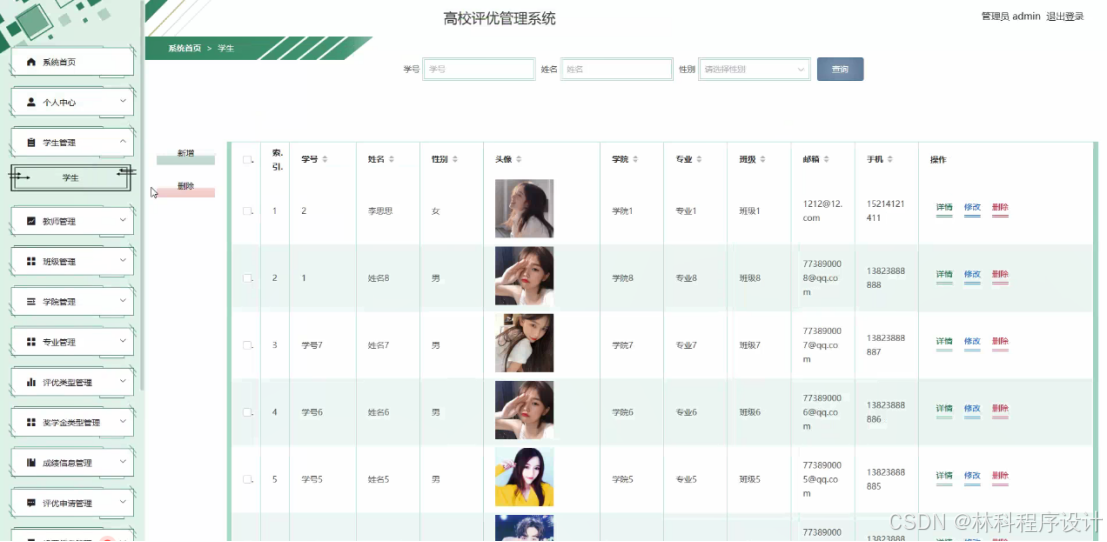Click the 删除 batch delete button

[x=186, y=188]
